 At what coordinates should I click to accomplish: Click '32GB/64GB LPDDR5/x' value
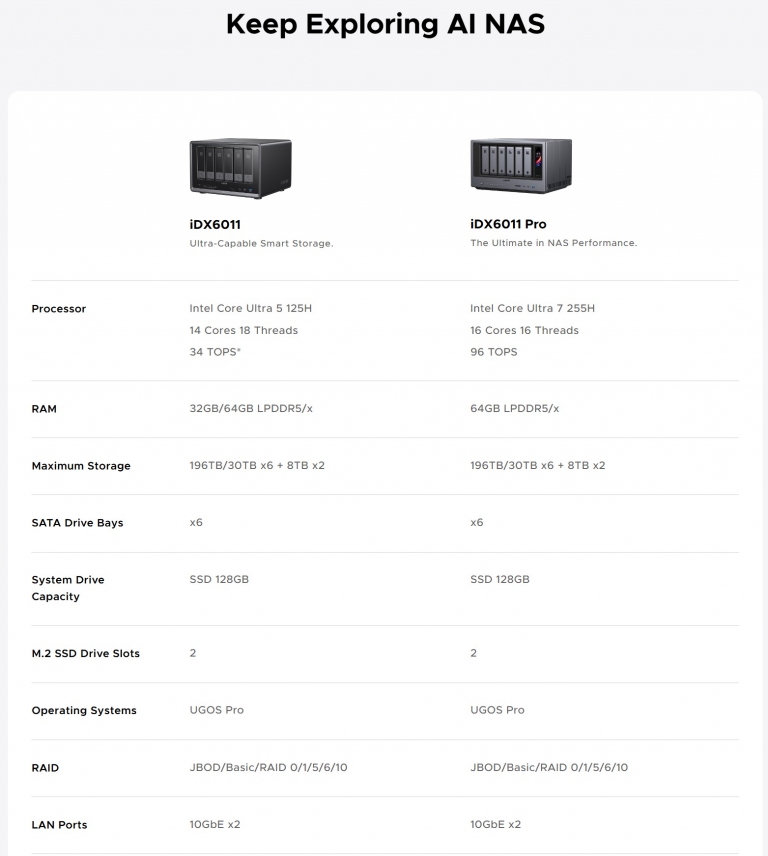pyautogui.click(x=251, y=408)
